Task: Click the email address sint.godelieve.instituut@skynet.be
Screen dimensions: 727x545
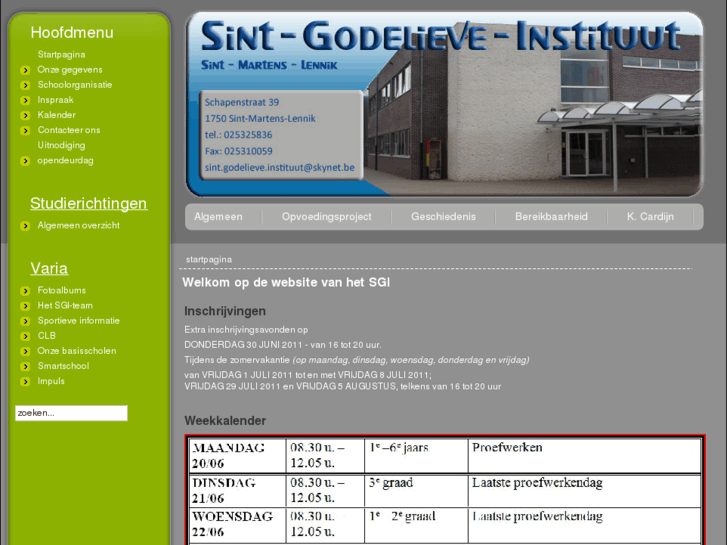Action: 280,167
